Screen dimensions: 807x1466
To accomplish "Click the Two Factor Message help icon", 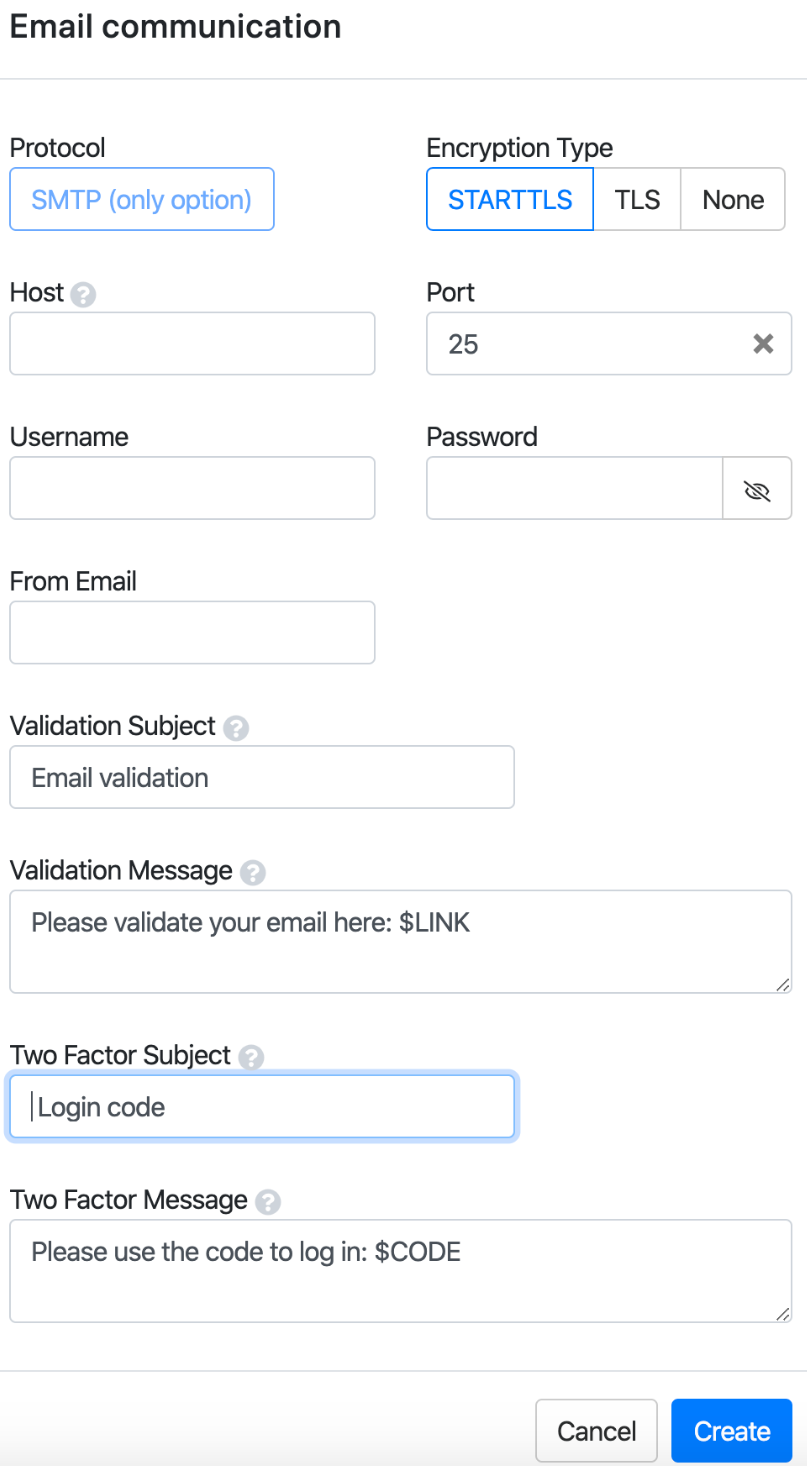I will 267,1202.
